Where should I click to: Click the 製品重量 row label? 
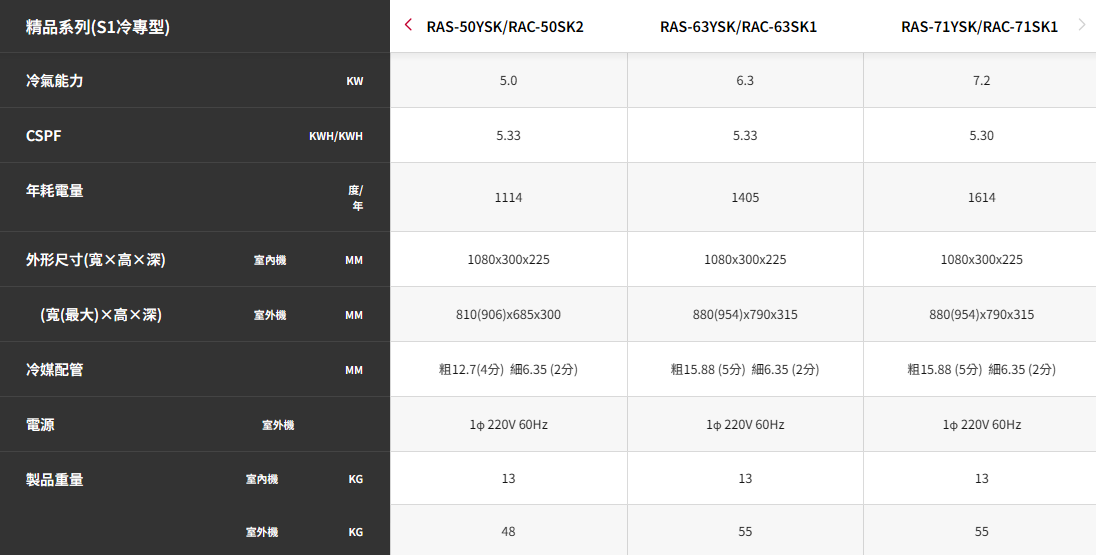[55, 479]
